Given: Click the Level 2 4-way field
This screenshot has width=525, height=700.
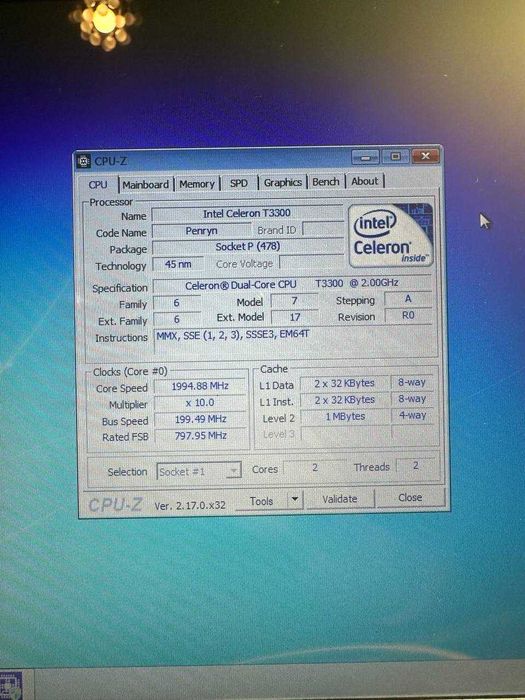Looking at the screenshot, I should (x=412, y=416).
